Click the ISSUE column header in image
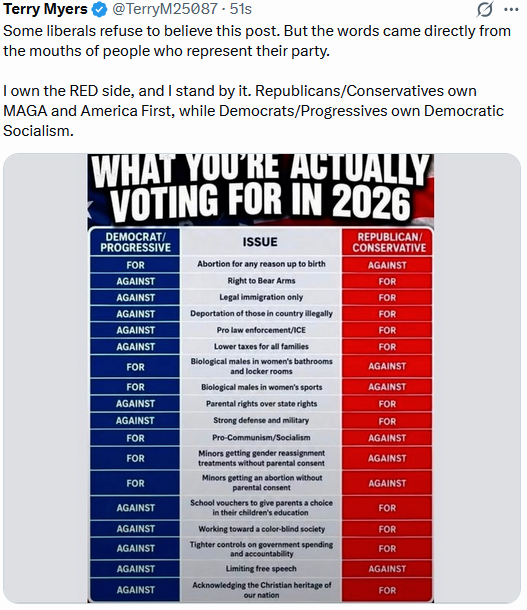Image resolution: width=527 pixels, height=610 pixels. [x=260, y=242]
